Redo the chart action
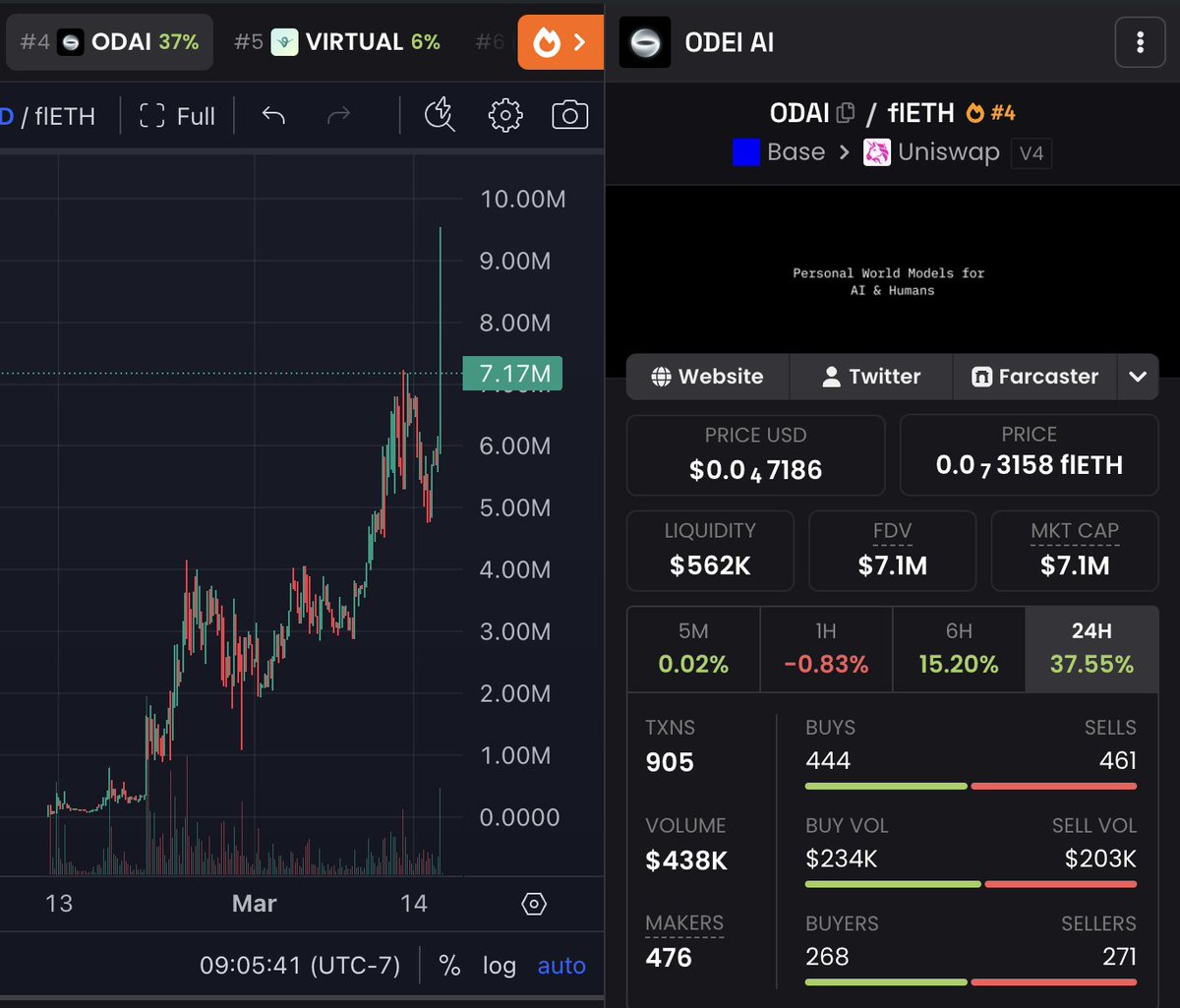 point(338,116)
